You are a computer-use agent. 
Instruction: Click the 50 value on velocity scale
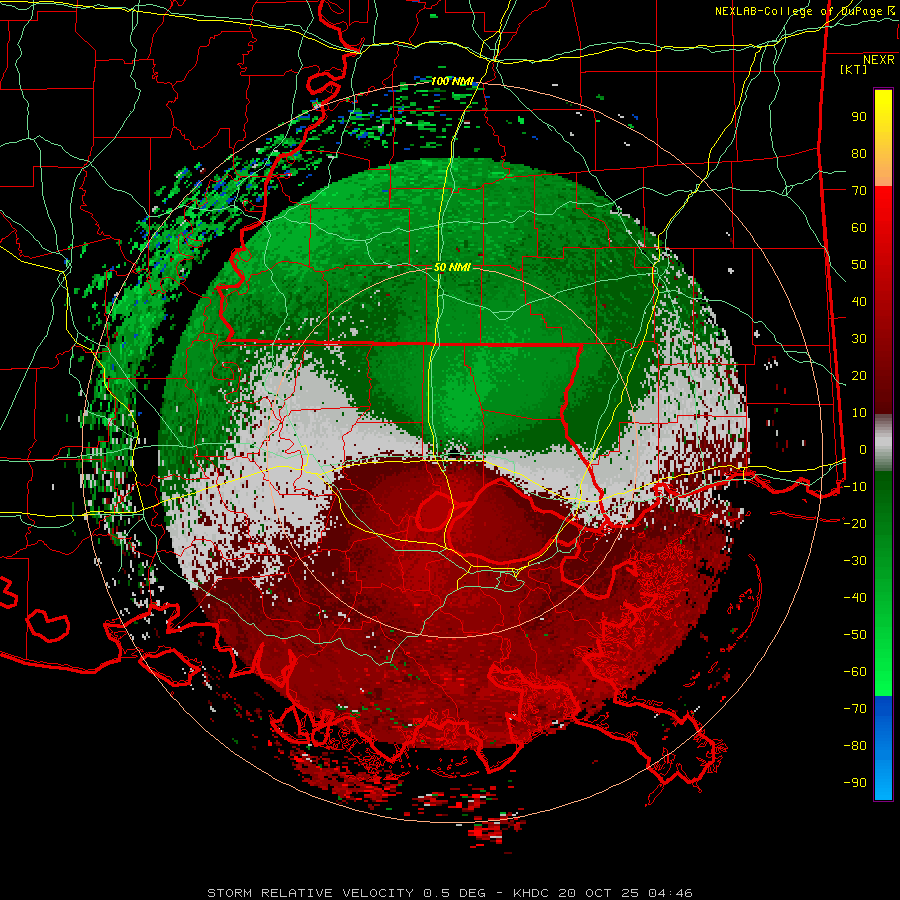pos(859,265)
